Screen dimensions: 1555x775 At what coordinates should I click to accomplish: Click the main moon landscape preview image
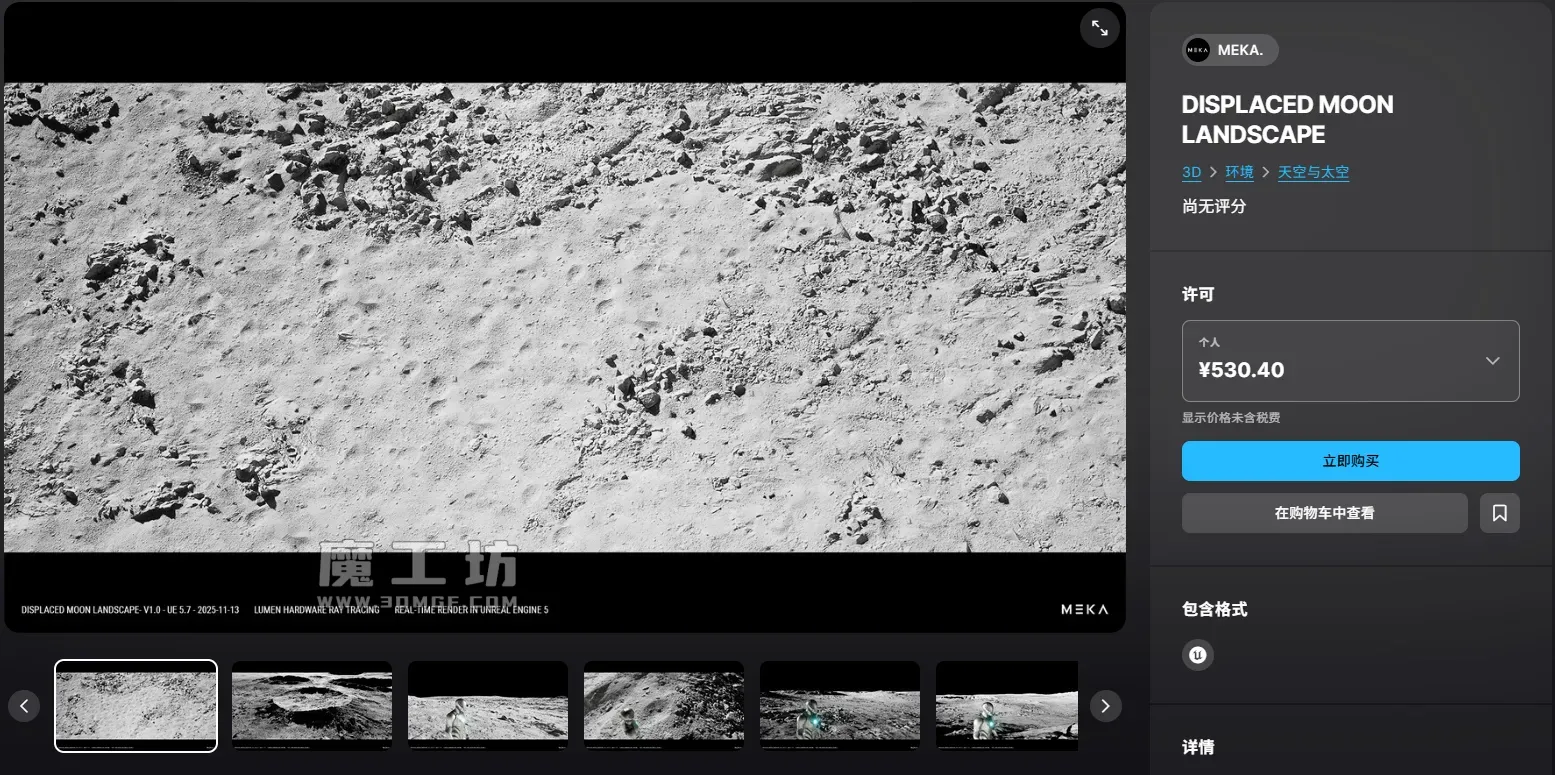coord(565,317)
